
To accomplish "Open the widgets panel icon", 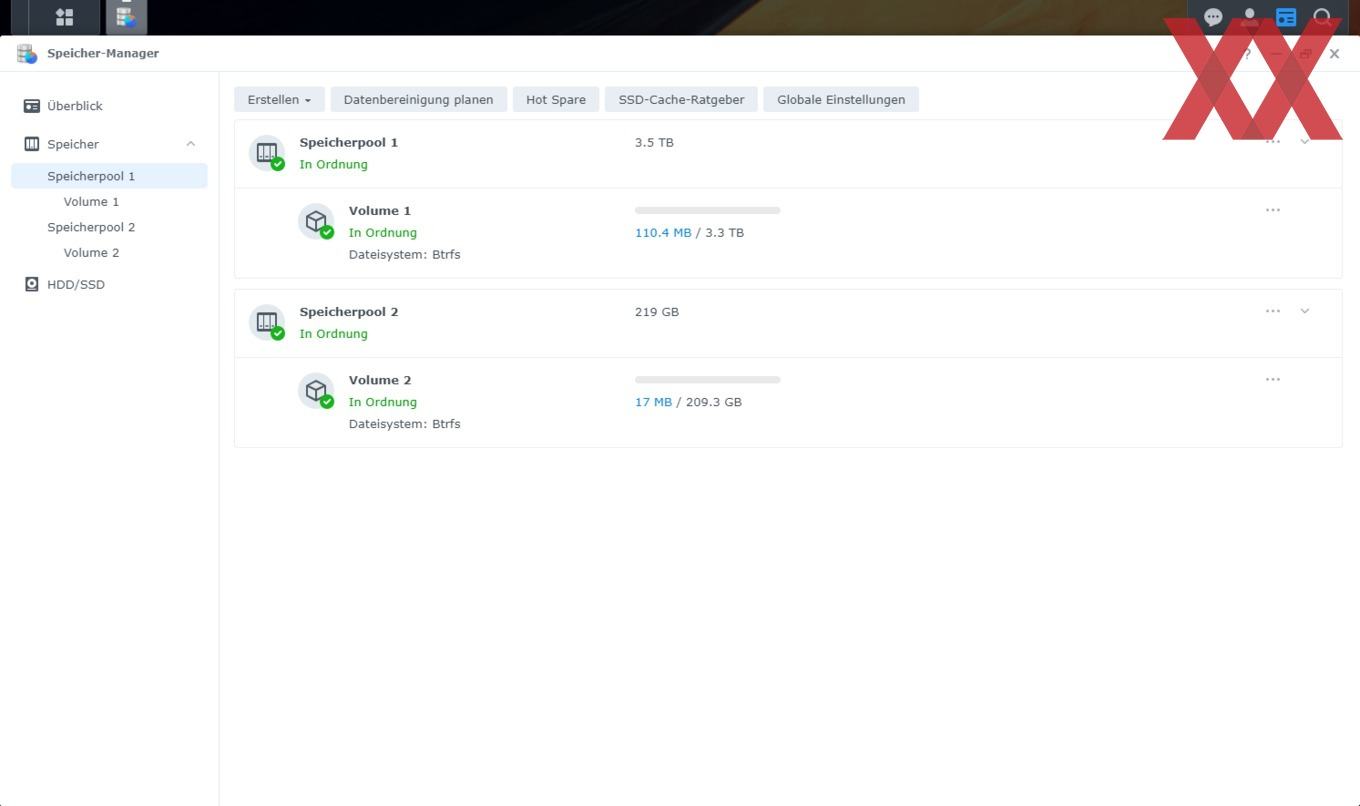I will [1286, 17].
